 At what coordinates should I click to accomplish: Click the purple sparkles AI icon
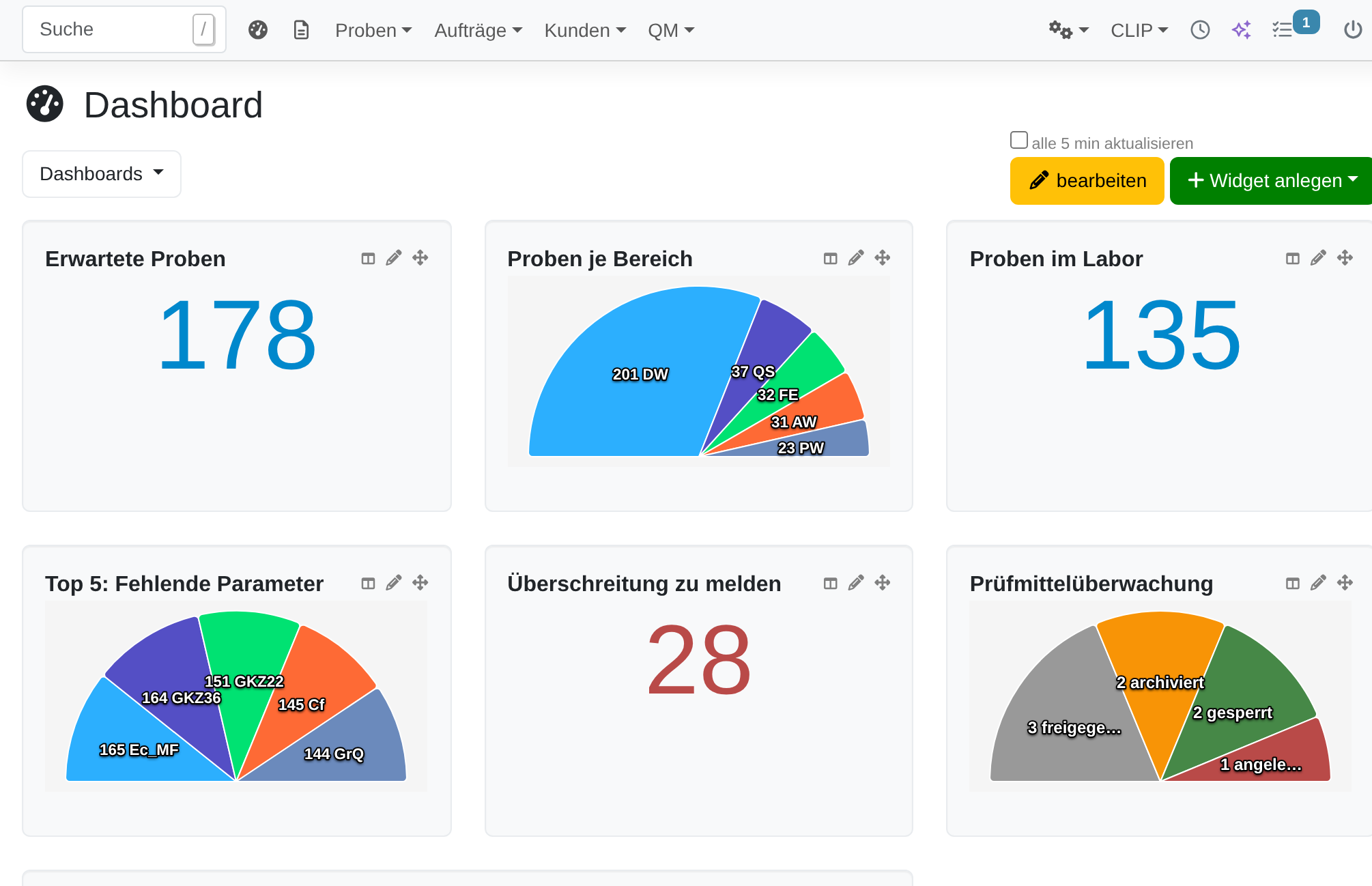pos(1242,30)
